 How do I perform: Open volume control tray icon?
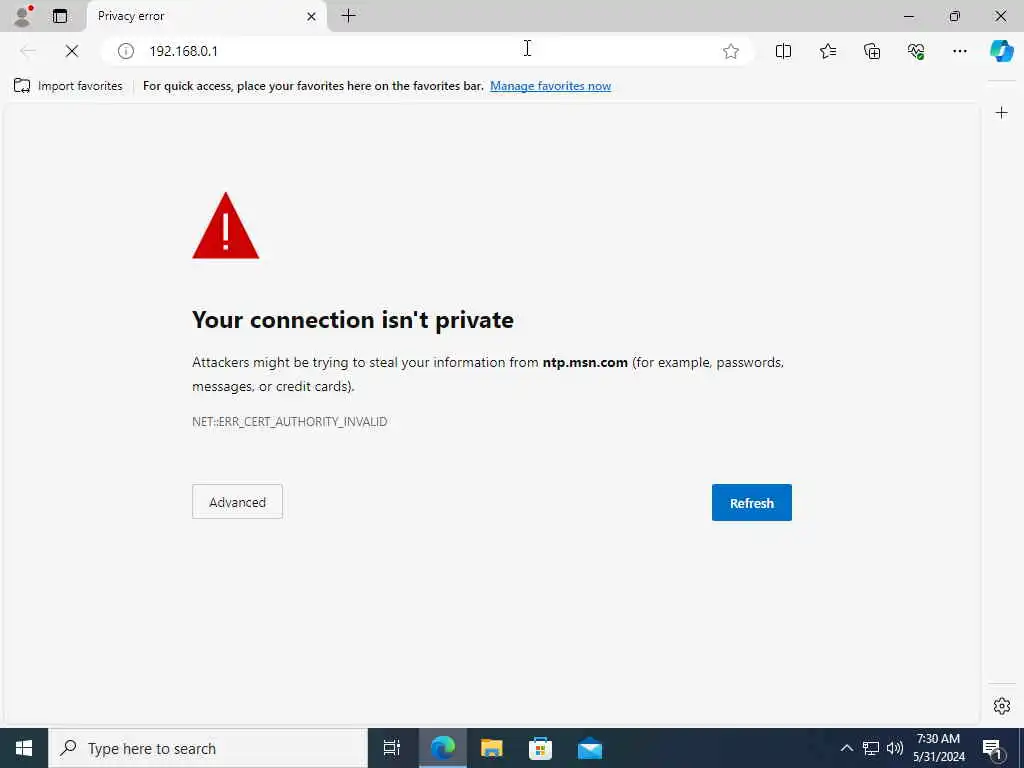(895, 748)
